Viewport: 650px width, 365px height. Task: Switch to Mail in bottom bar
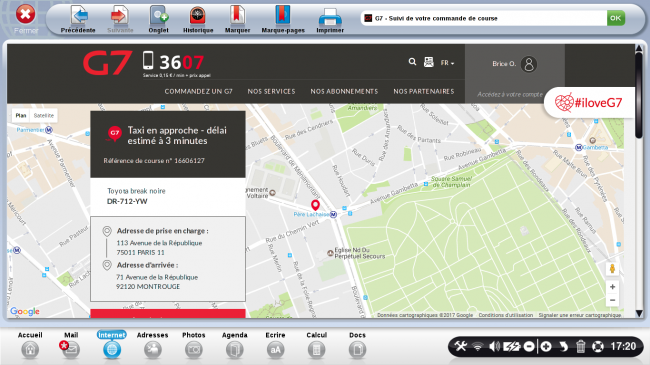pyautogui.click(x=71, y=345)
